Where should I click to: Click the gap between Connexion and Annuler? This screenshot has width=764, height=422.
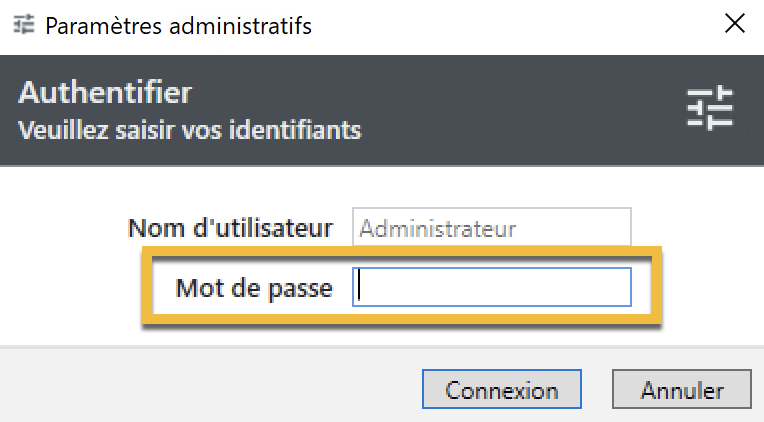tap(597, 389)
